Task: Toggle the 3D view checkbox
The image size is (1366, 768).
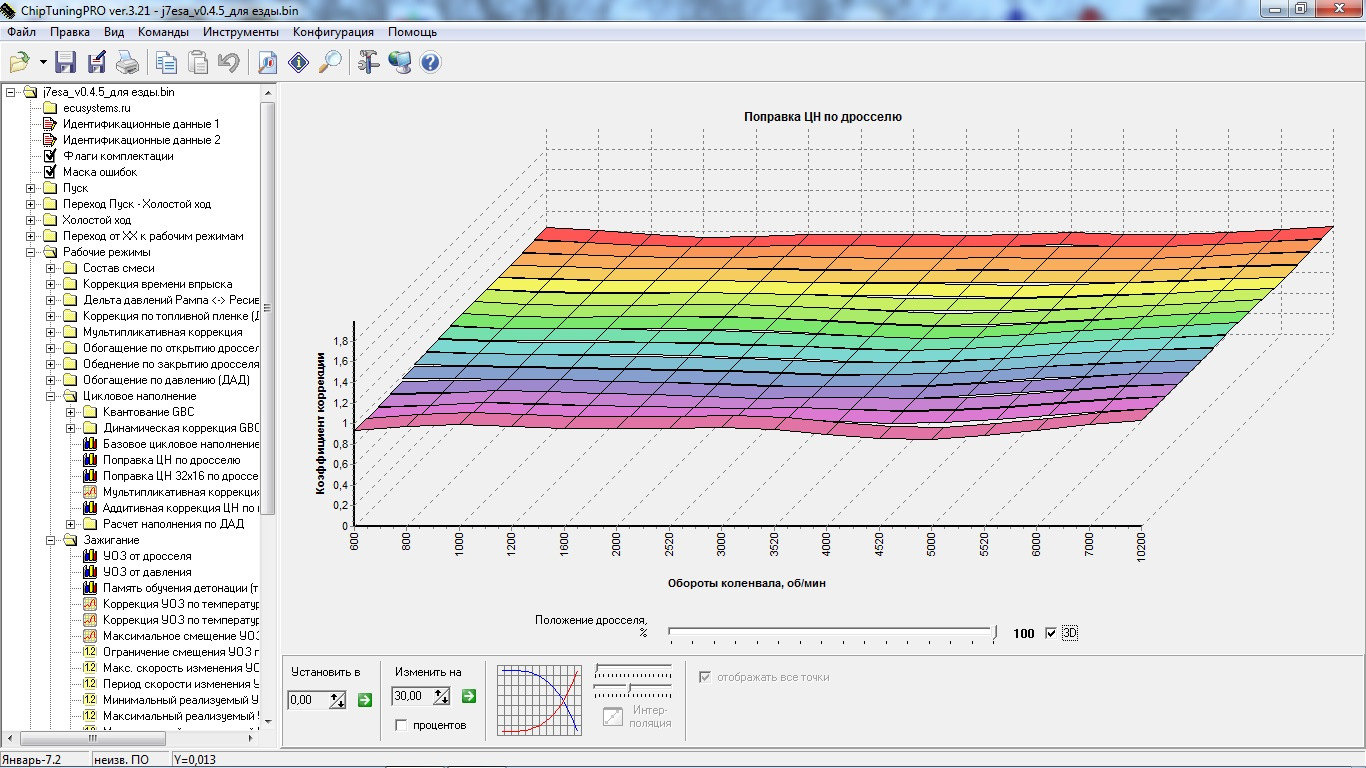Action: click(1050, 633)
